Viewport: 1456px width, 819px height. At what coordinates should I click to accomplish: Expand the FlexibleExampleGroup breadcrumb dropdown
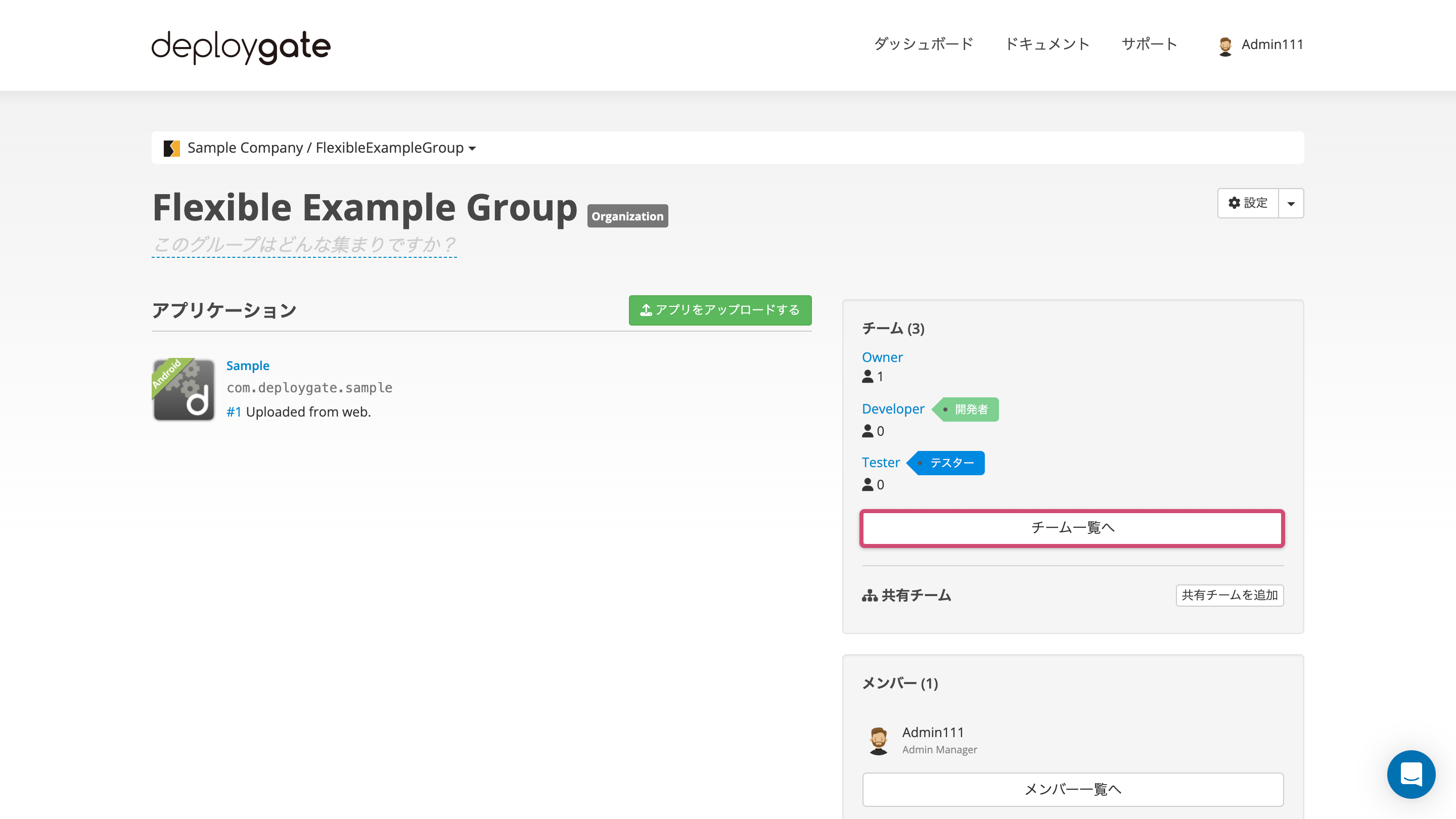pos(473,148)
